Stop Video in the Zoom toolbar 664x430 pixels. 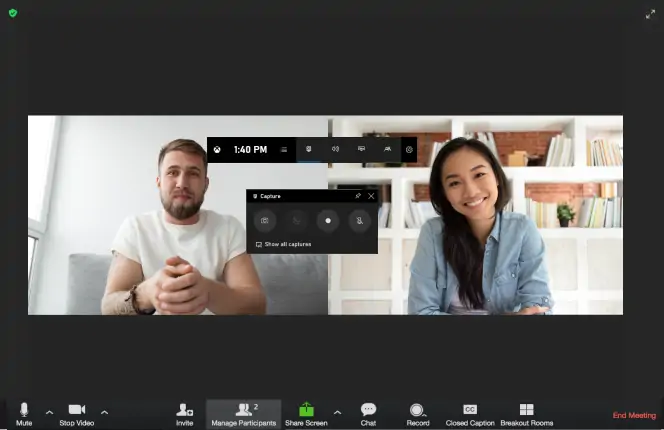click(x=77, y=414)
